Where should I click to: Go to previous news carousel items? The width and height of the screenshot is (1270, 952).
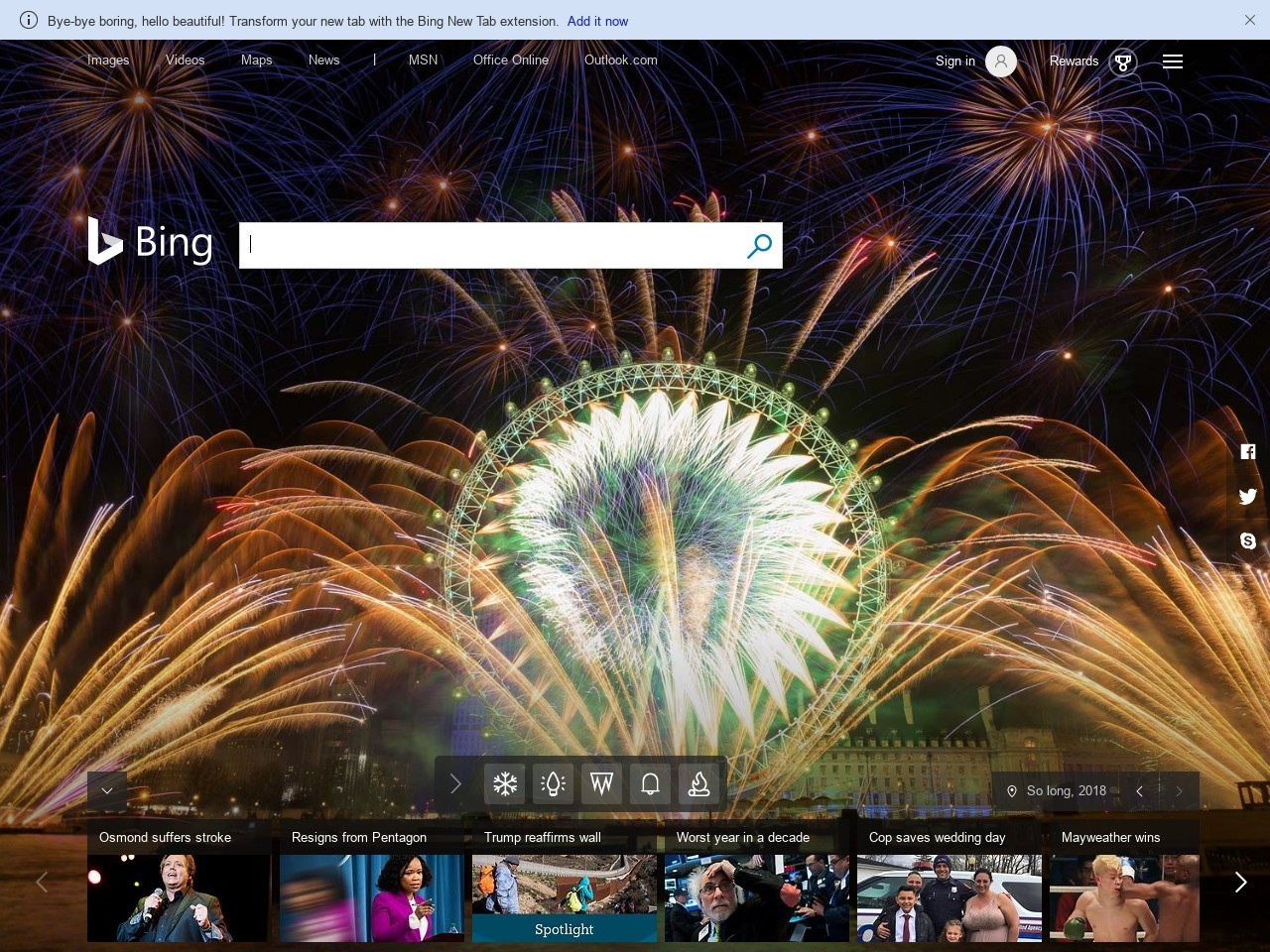(x=42, y=882)
